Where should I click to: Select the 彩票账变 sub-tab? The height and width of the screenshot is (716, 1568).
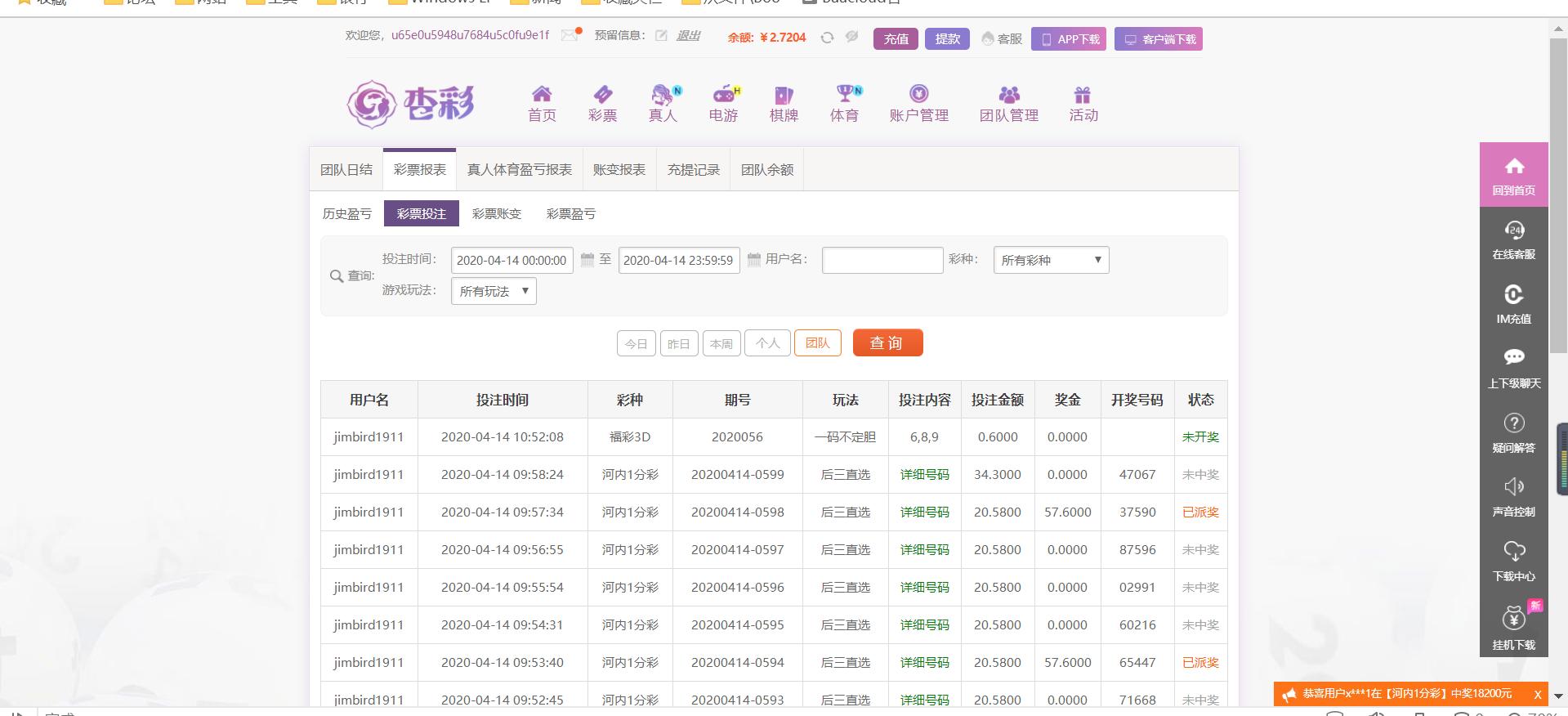pyautogui.click(x=497, y=213)
